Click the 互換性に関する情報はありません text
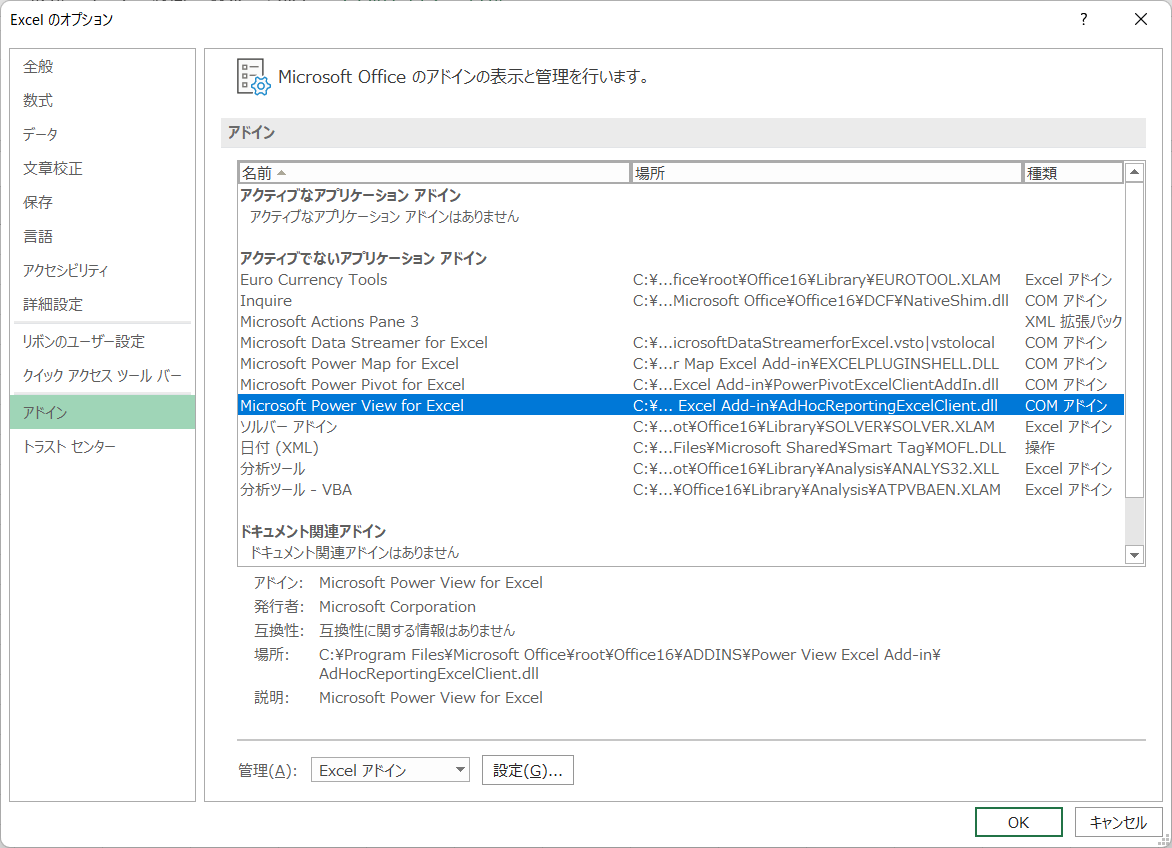Screen dimensions: 1172x848 point(417,631)
